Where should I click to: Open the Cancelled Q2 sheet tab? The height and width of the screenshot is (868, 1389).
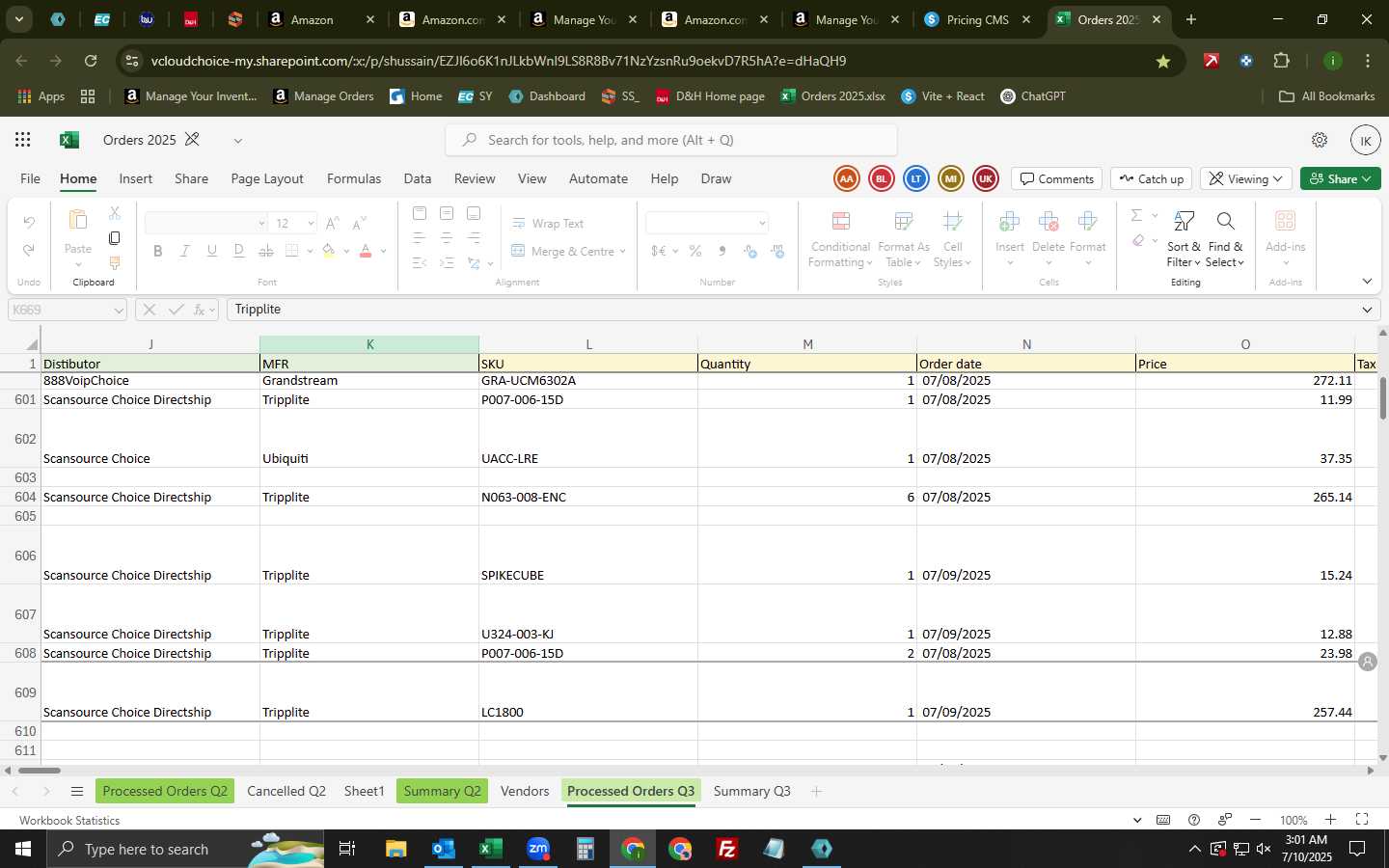tap(286, 791)
